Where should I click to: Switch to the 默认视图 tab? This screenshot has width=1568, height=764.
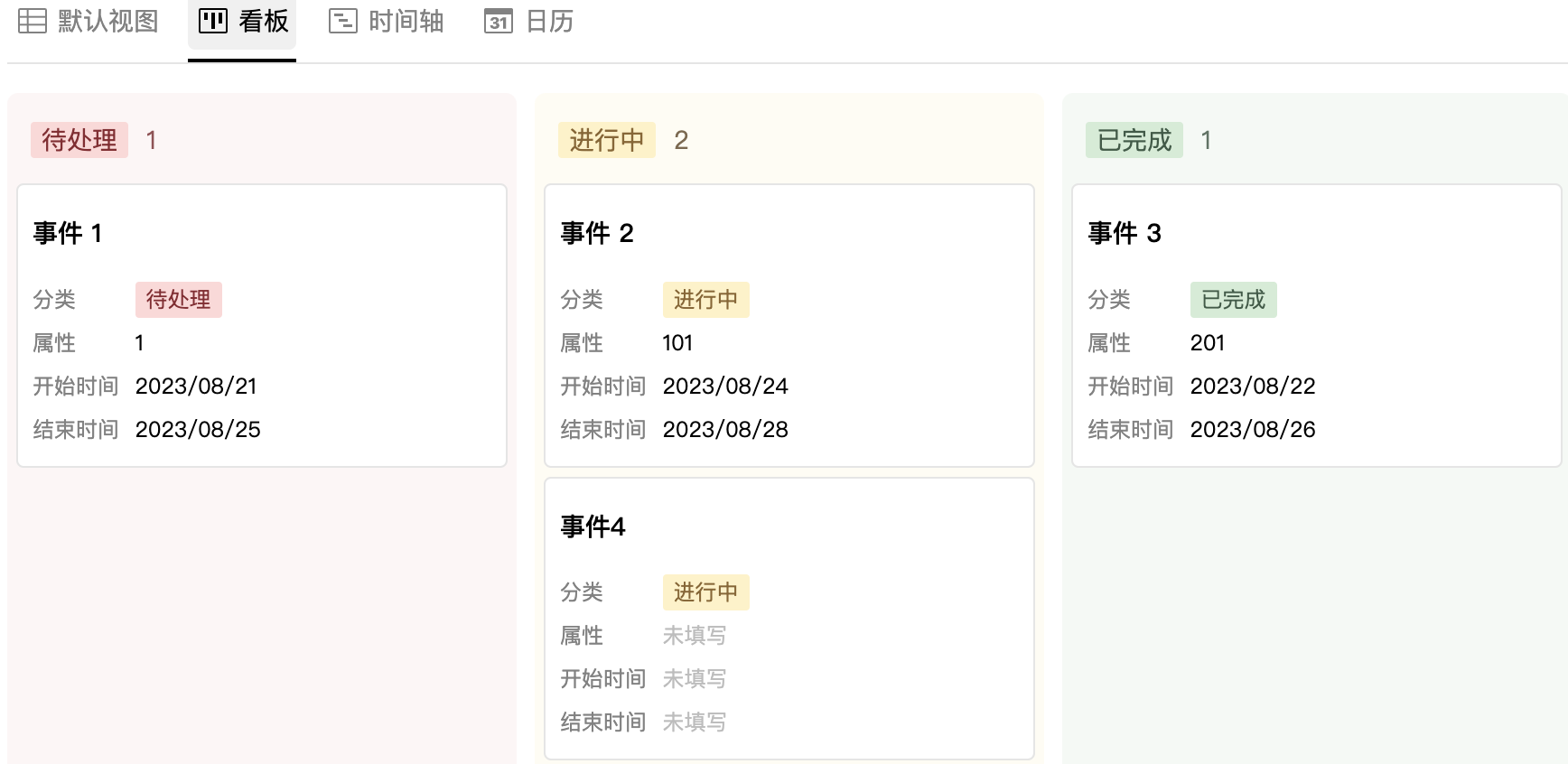89,21
